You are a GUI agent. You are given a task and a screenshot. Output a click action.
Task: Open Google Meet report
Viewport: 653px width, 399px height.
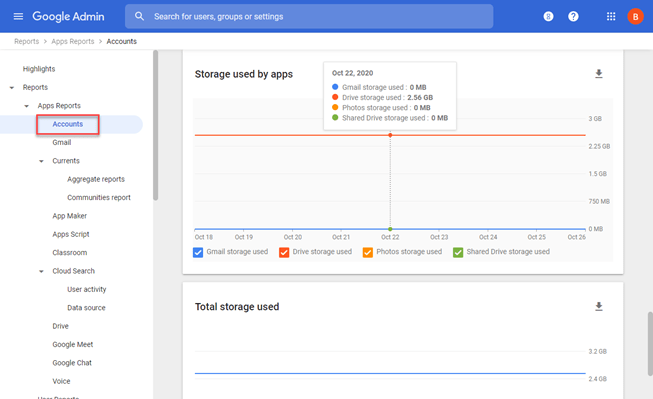coord(72,344)
